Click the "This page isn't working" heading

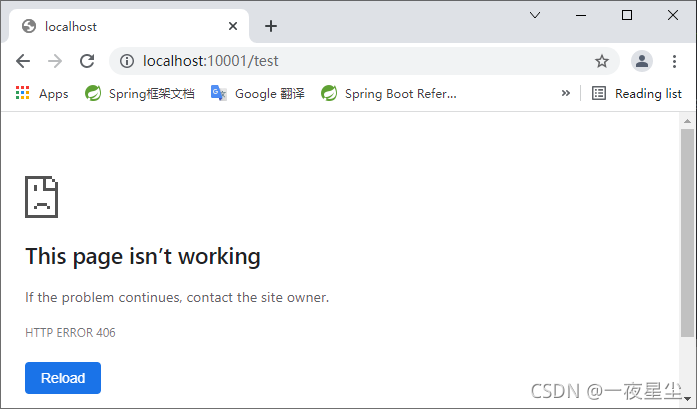tap(143, 257)
